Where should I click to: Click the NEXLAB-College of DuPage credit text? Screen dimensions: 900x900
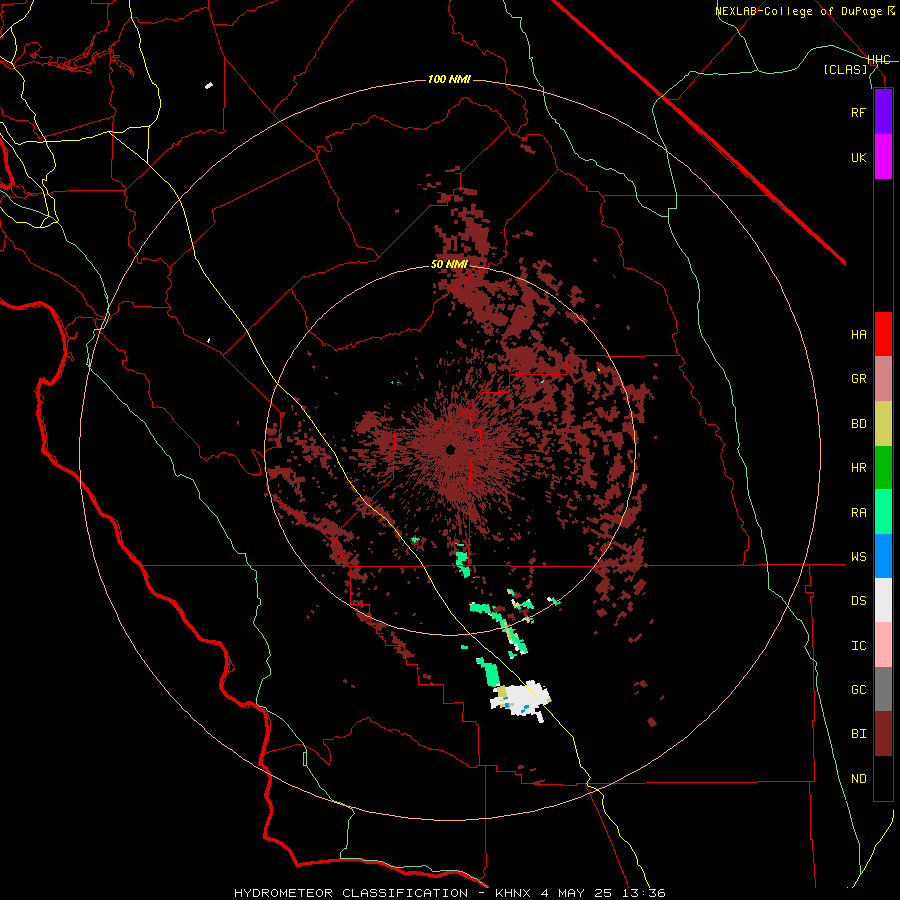(x=798, y=11)
